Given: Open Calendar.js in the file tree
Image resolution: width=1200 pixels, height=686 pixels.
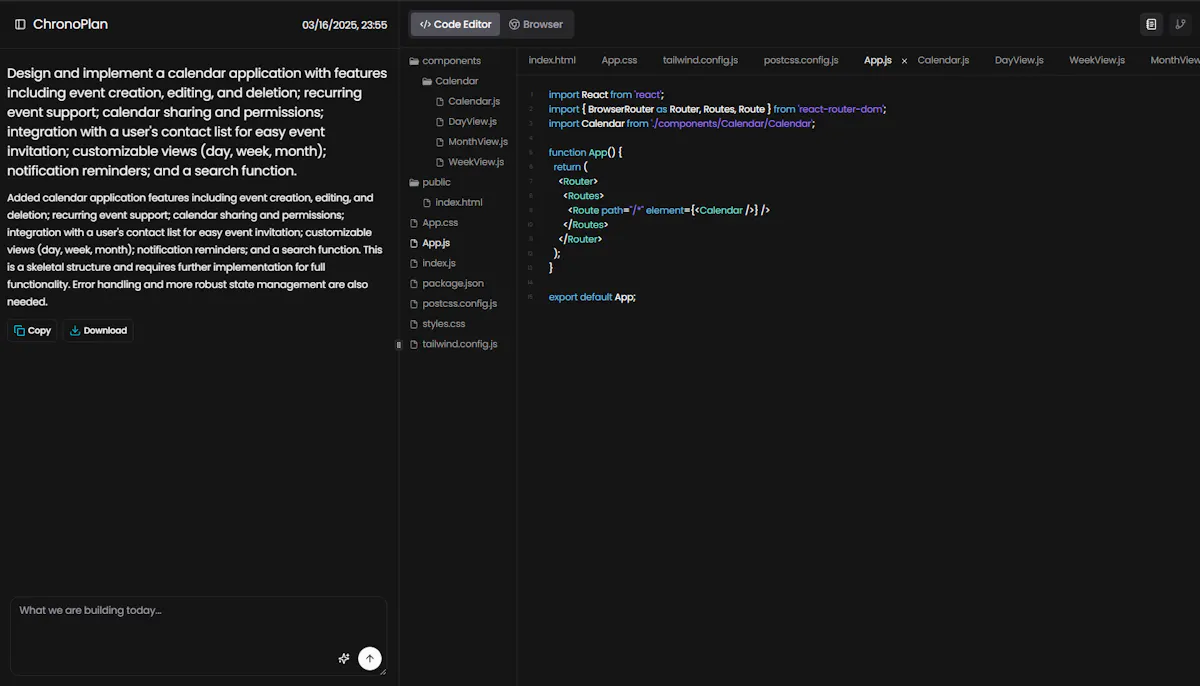Looking at the screenshot, I should click(467, 101).
